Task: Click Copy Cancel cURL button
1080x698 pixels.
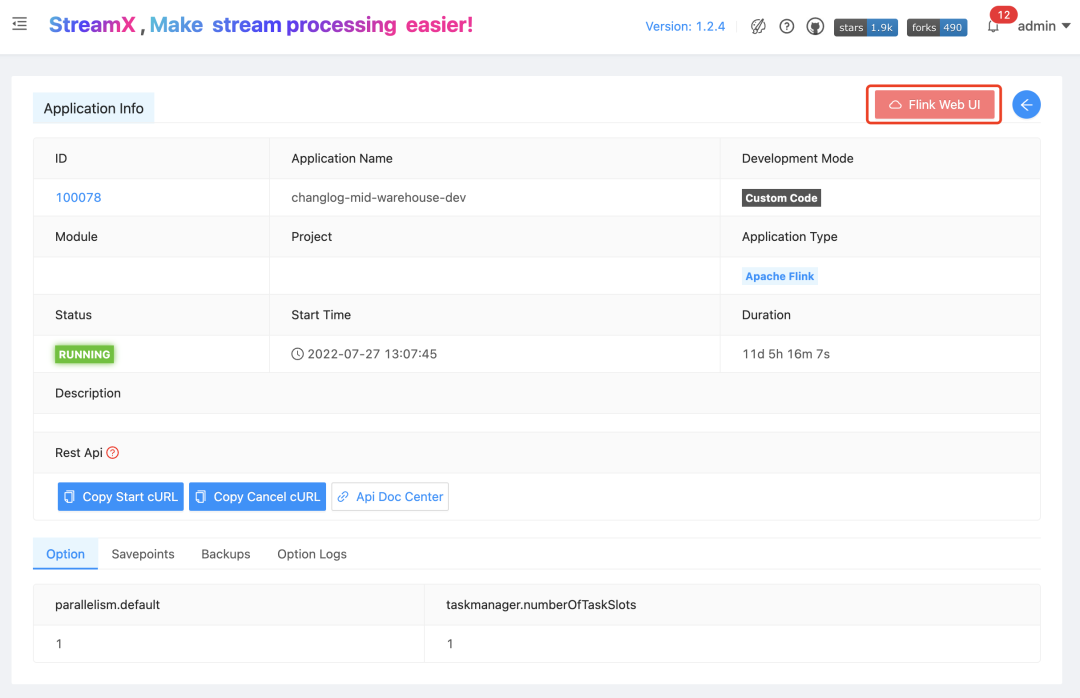Action: click(257, 497)
